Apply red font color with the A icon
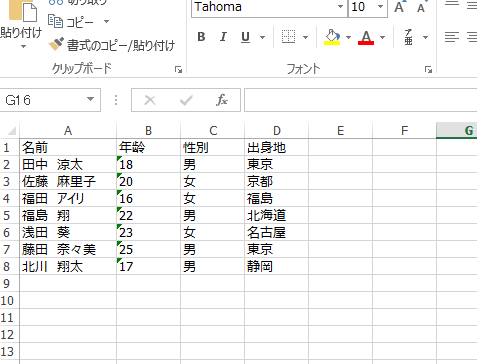 (366, 37)
